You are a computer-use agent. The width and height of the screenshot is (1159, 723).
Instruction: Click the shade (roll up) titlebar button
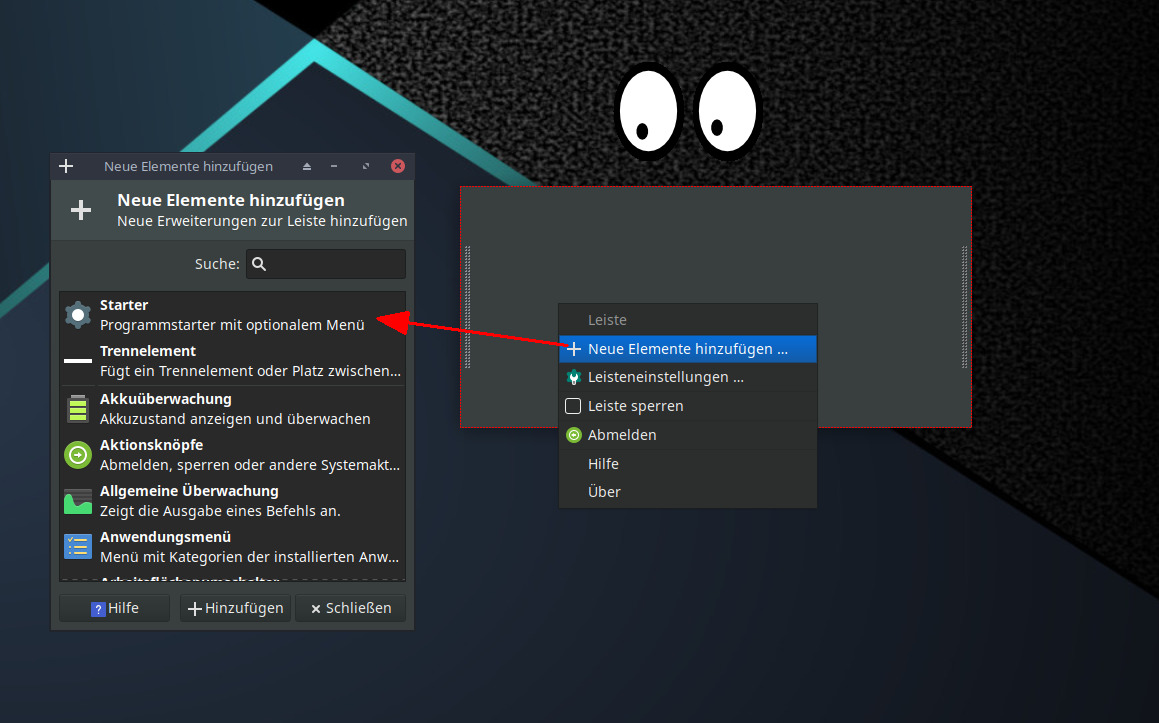pos(307,166)
